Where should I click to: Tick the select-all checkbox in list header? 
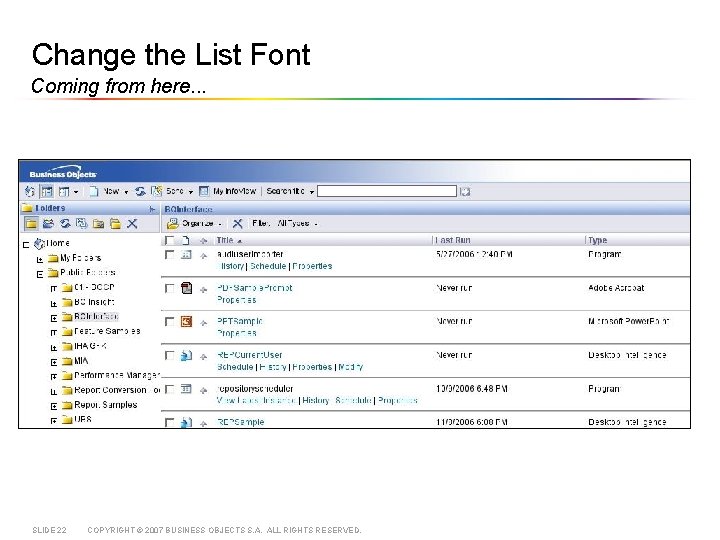click(x=169, y=241)
